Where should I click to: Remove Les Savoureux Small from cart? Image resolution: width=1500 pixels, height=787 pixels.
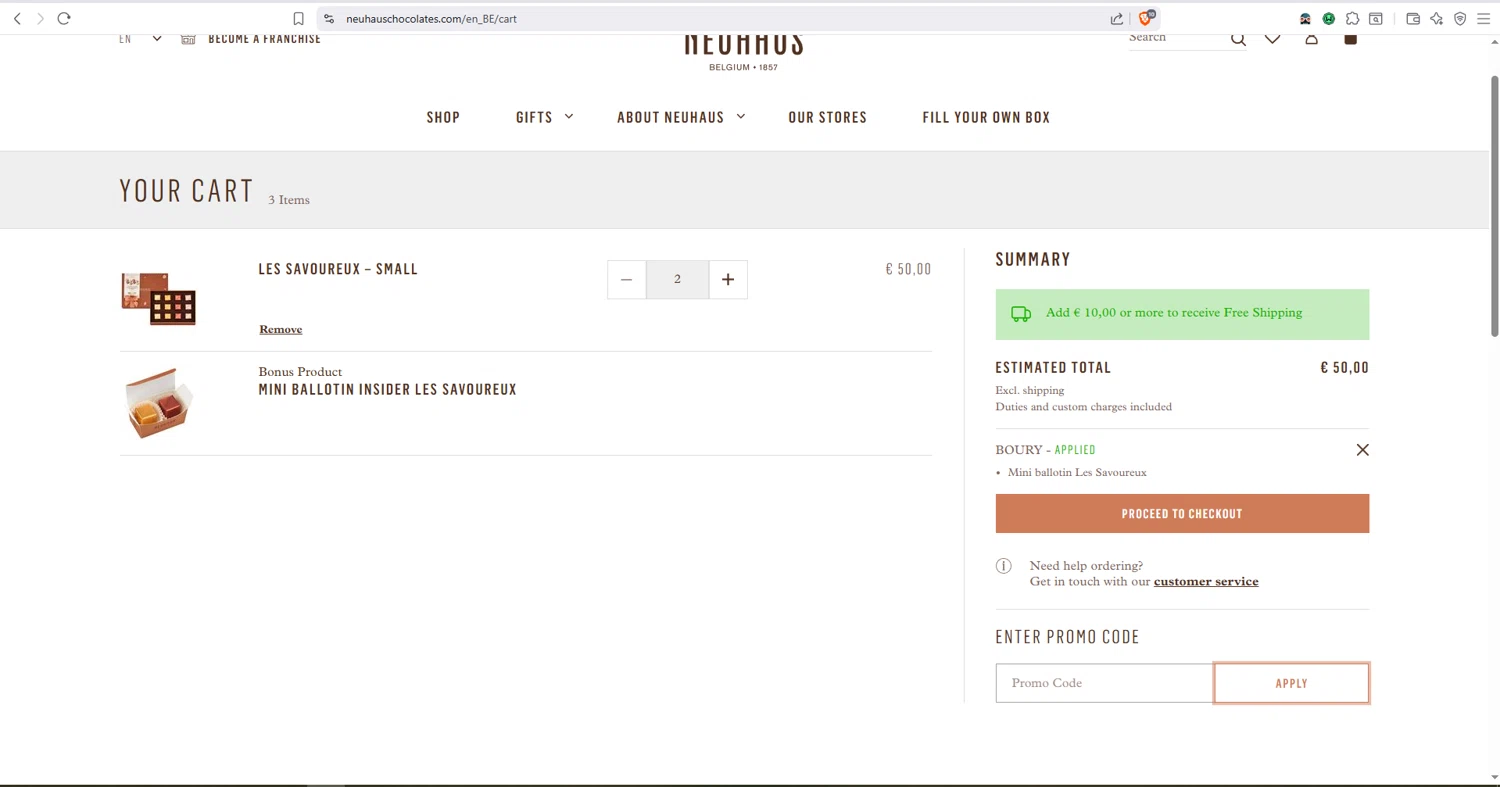pyautogui.click(x=281, y=329)
